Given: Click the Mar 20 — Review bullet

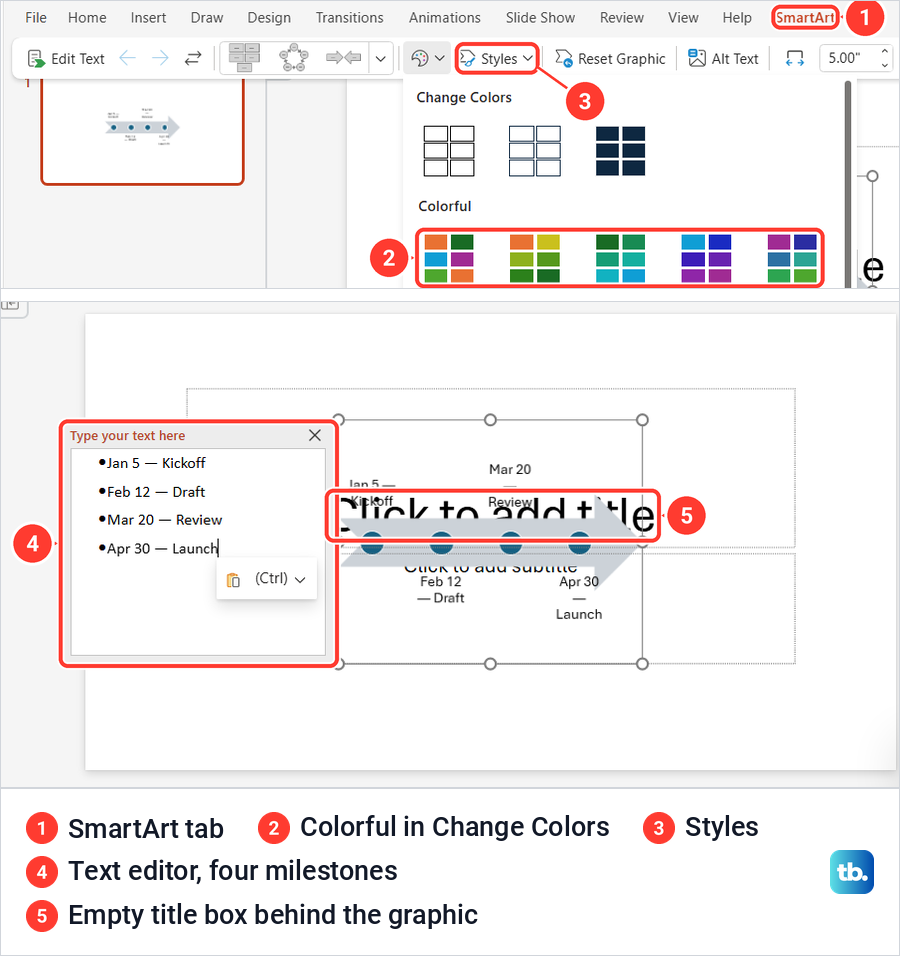Looking at the screenshot, I should pos(160,520).
